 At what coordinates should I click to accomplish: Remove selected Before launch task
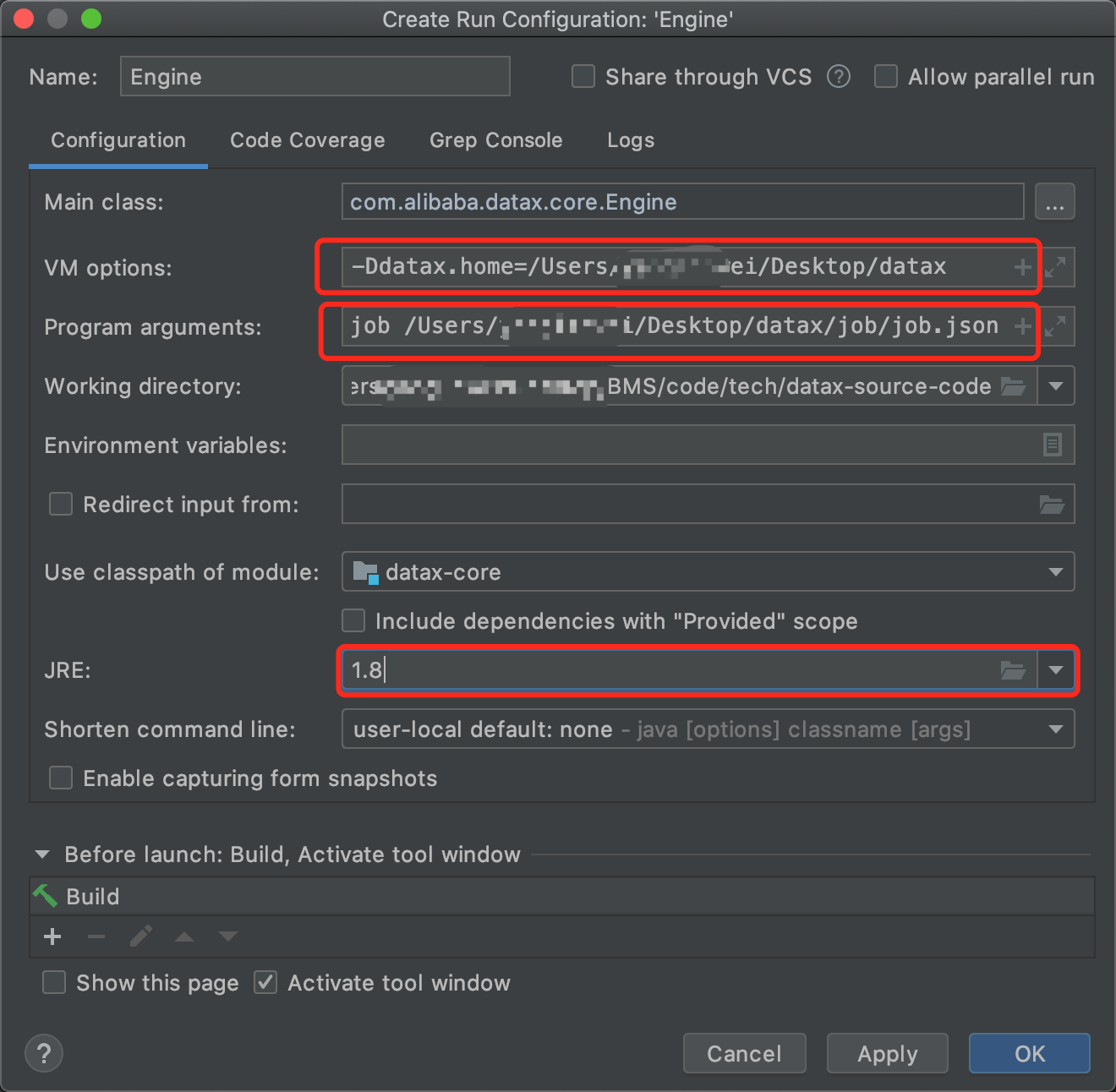(x=96, y=936)
